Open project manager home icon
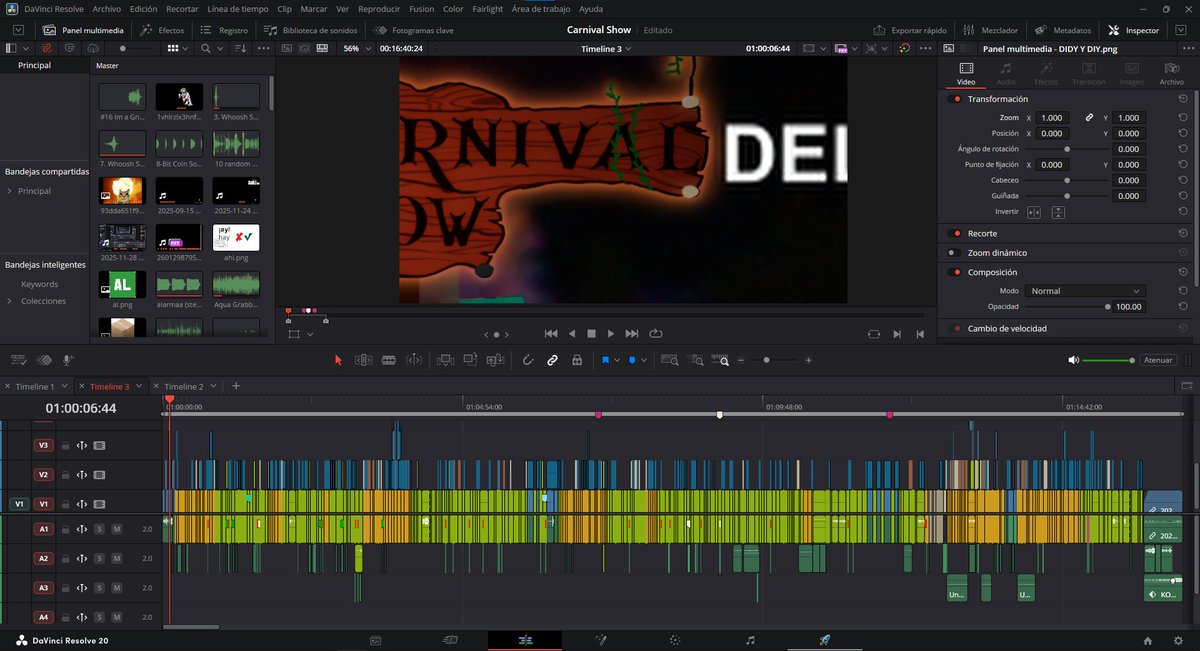 (1148, 640)
